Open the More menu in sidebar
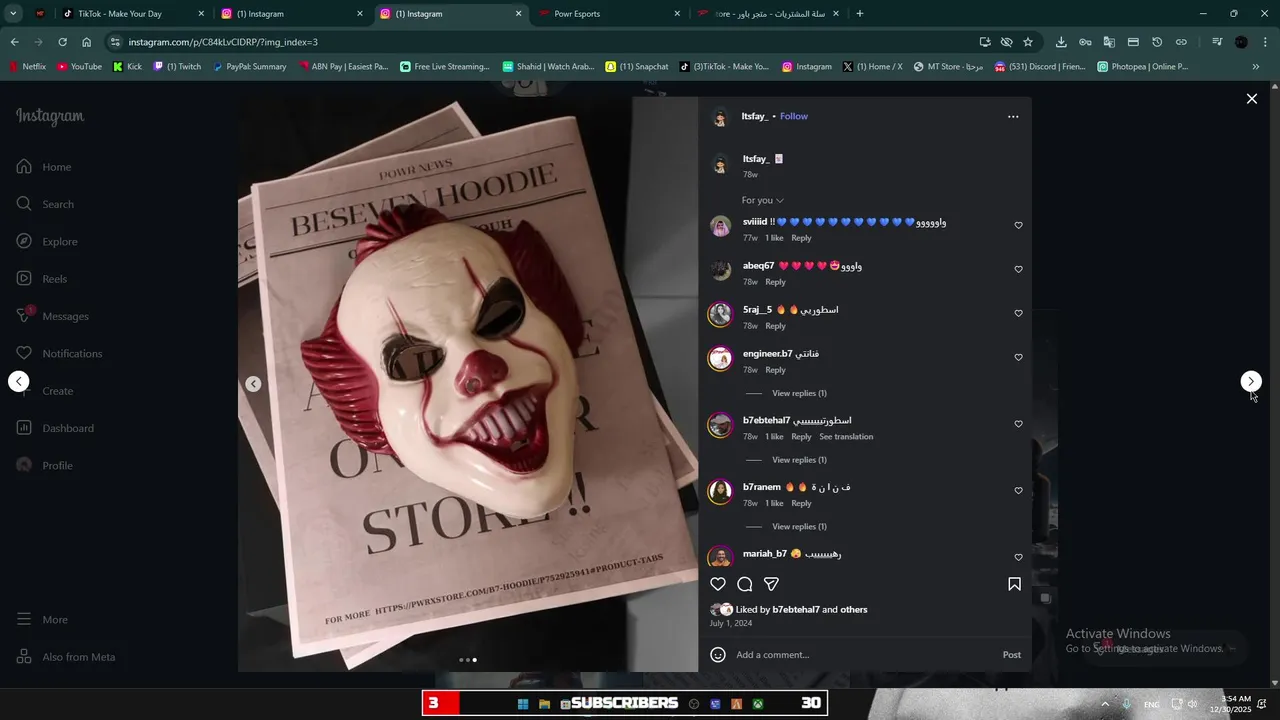1280x720 pixels. pos(42,620)
